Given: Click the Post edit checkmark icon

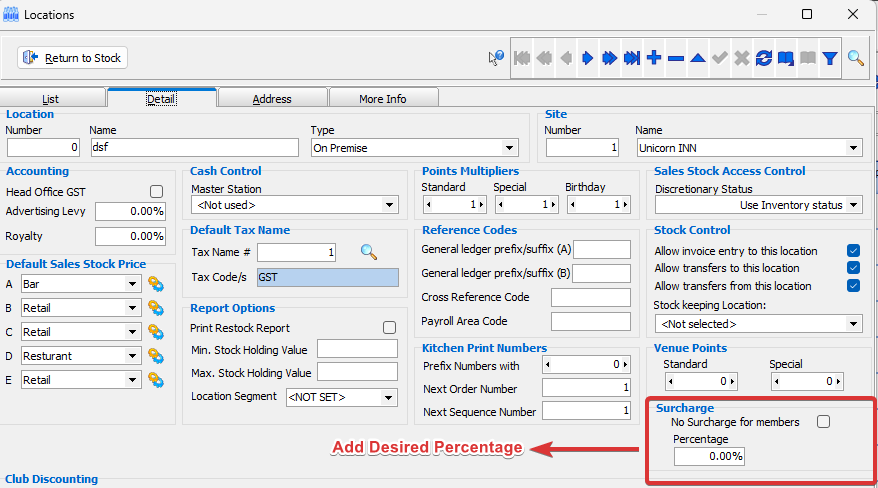Looking at the screenshot, I should (720, 58).
